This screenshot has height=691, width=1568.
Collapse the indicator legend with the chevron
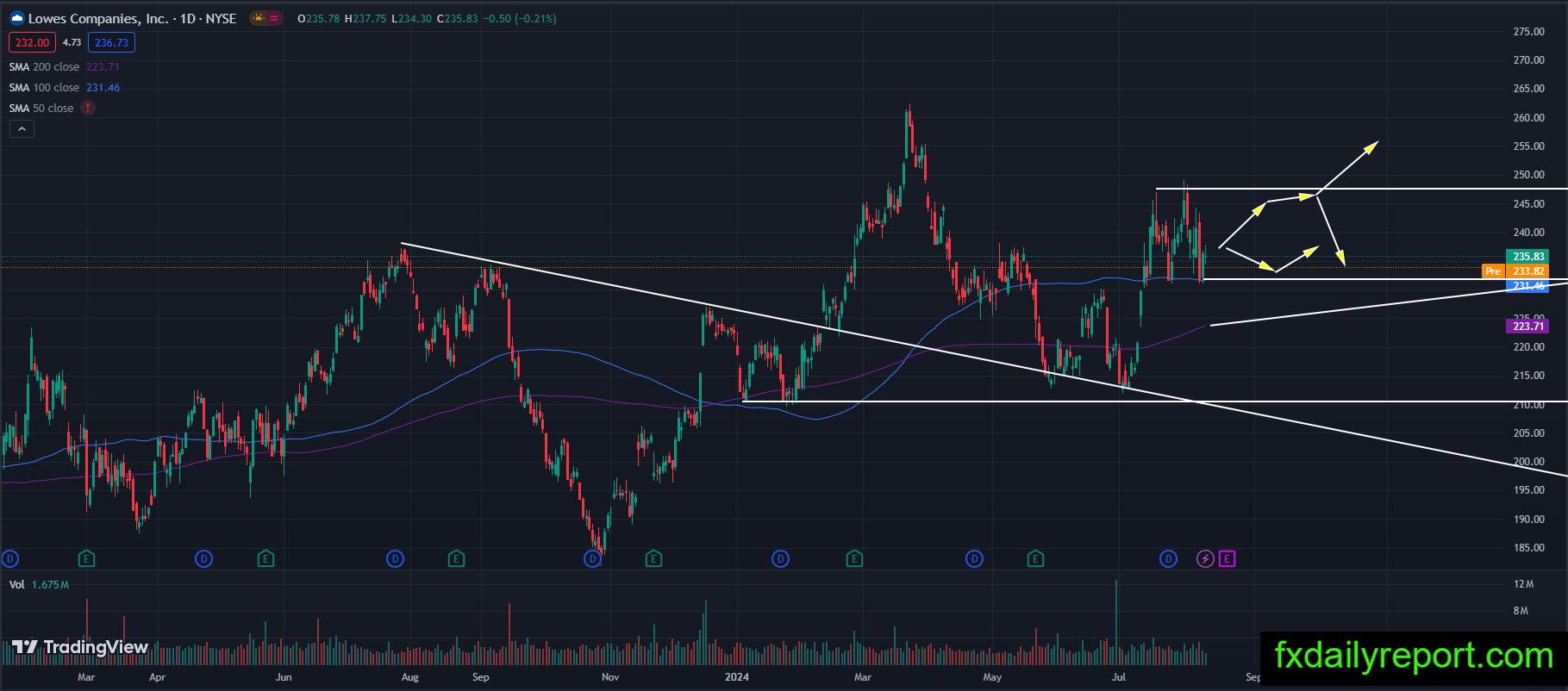[x=22, y=129]
